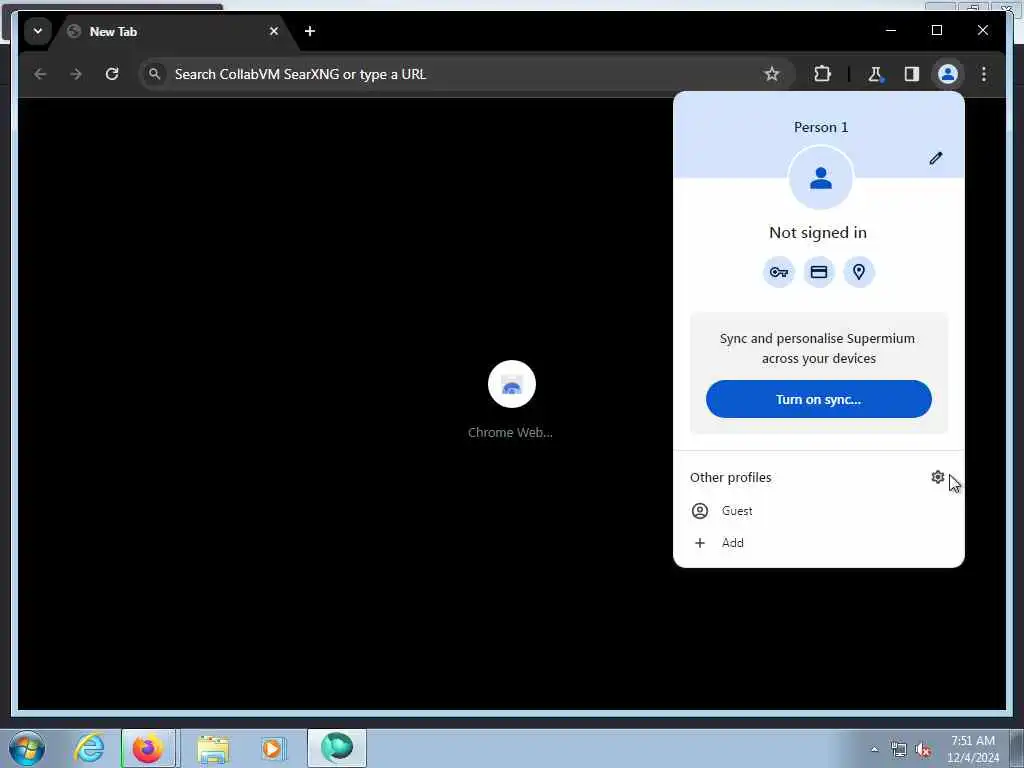Close the New Tab tab

[x=274, y=31]
